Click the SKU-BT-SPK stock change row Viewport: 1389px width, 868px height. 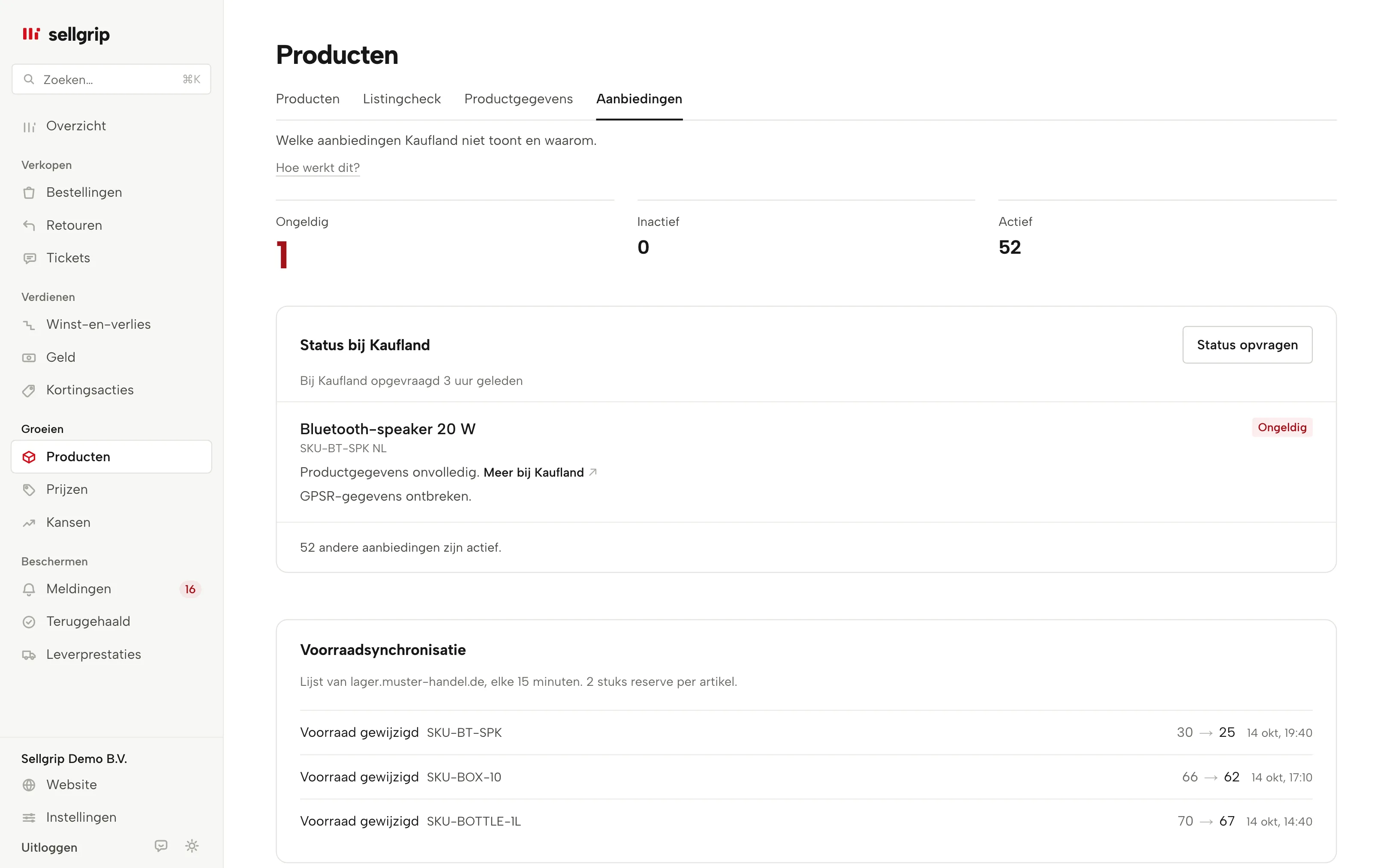click(x=806, y=733)
